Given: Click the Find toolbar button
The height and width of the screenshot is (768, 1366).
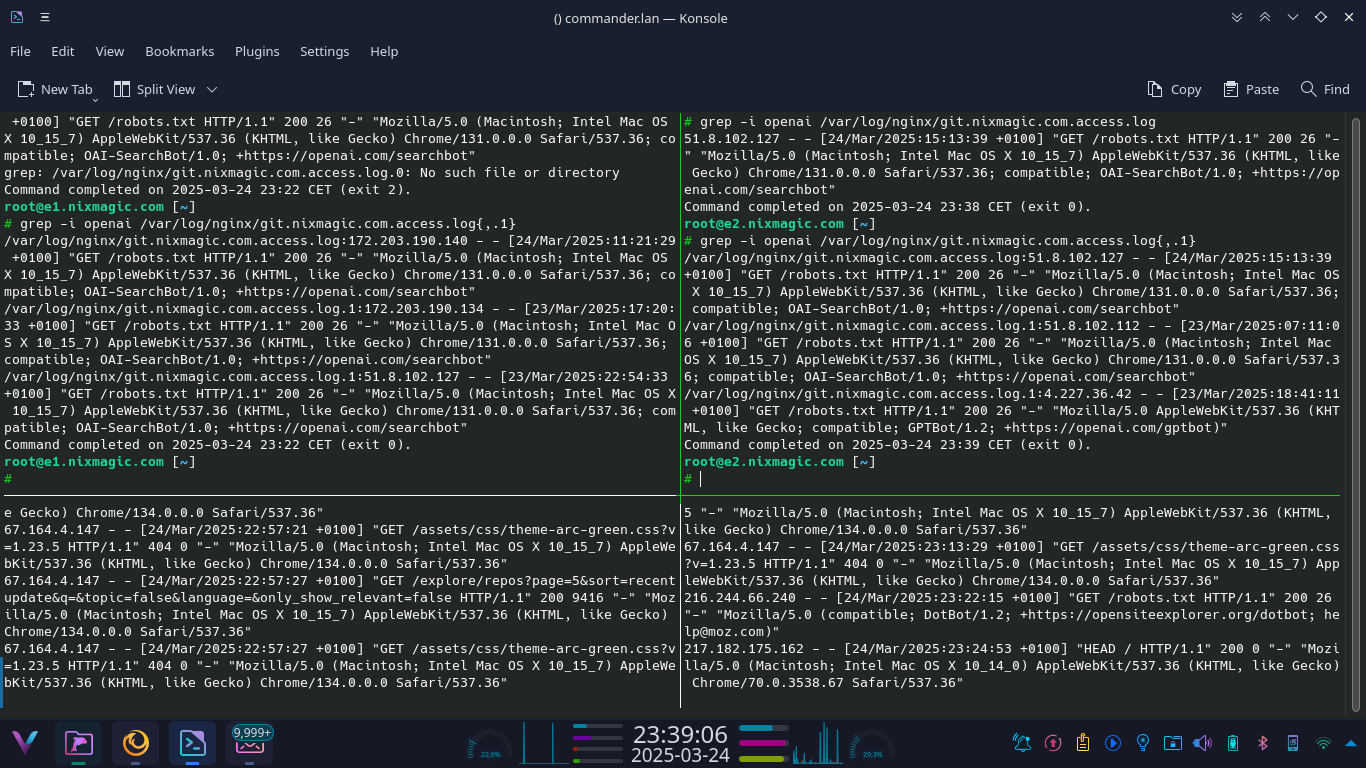Looking at the screenshot, I should point(1325,89).
